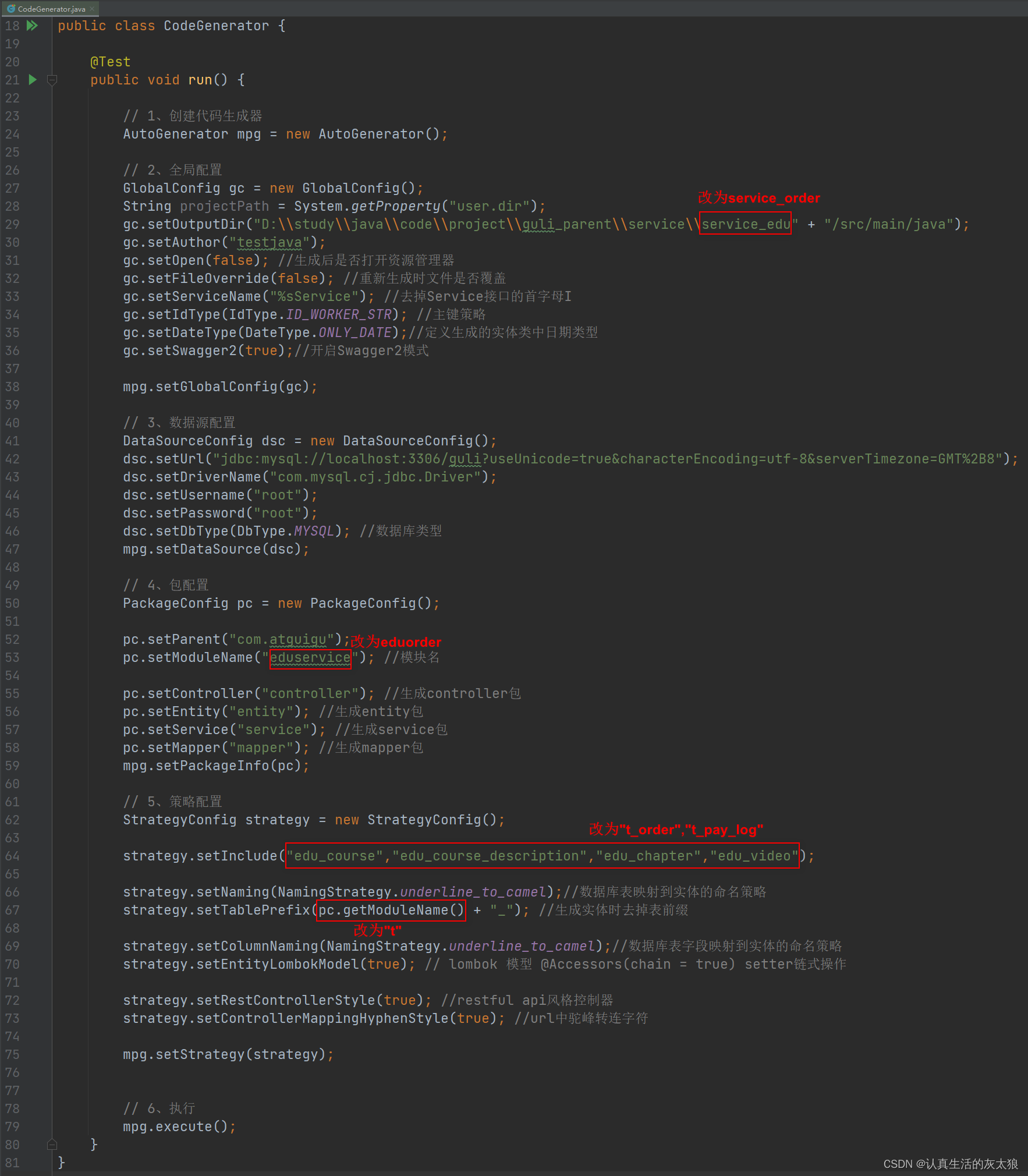1028x1176 pixels.
Task: Close the CodeGenerator.java tab
Action: pyautogui.click(x=92, y=9)
